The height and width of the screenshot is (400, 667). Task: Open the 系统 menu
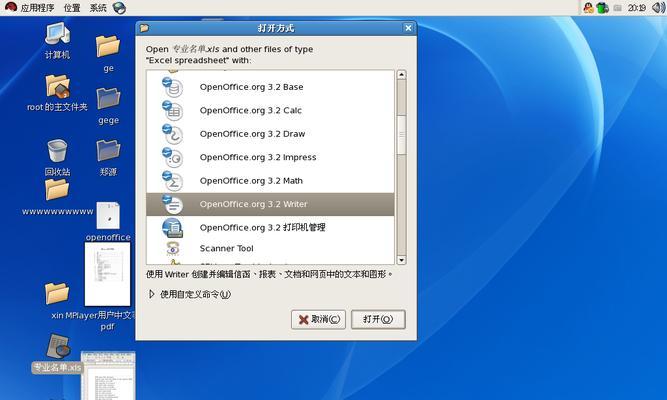[x=98, y=8]
